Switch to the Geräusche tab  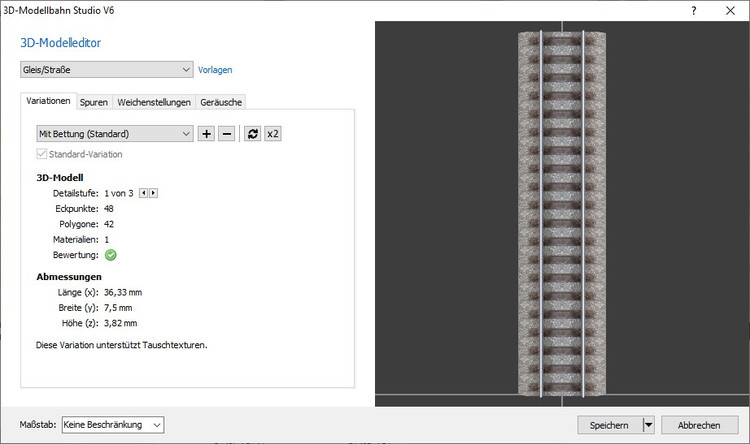(x=221, y=102)
